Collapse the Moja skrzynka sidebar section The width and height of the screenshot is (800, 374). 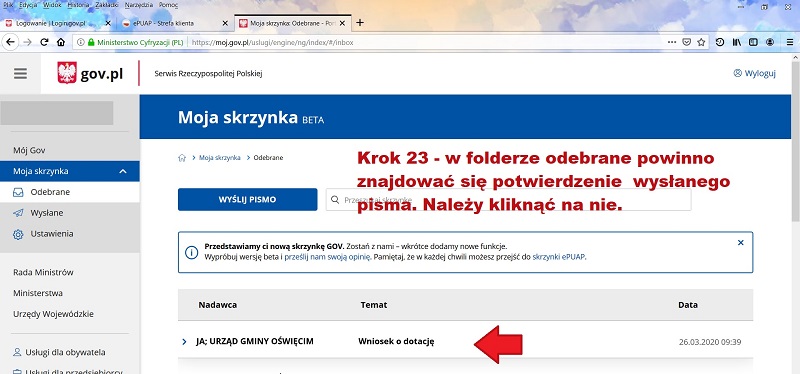pos(122,171)
